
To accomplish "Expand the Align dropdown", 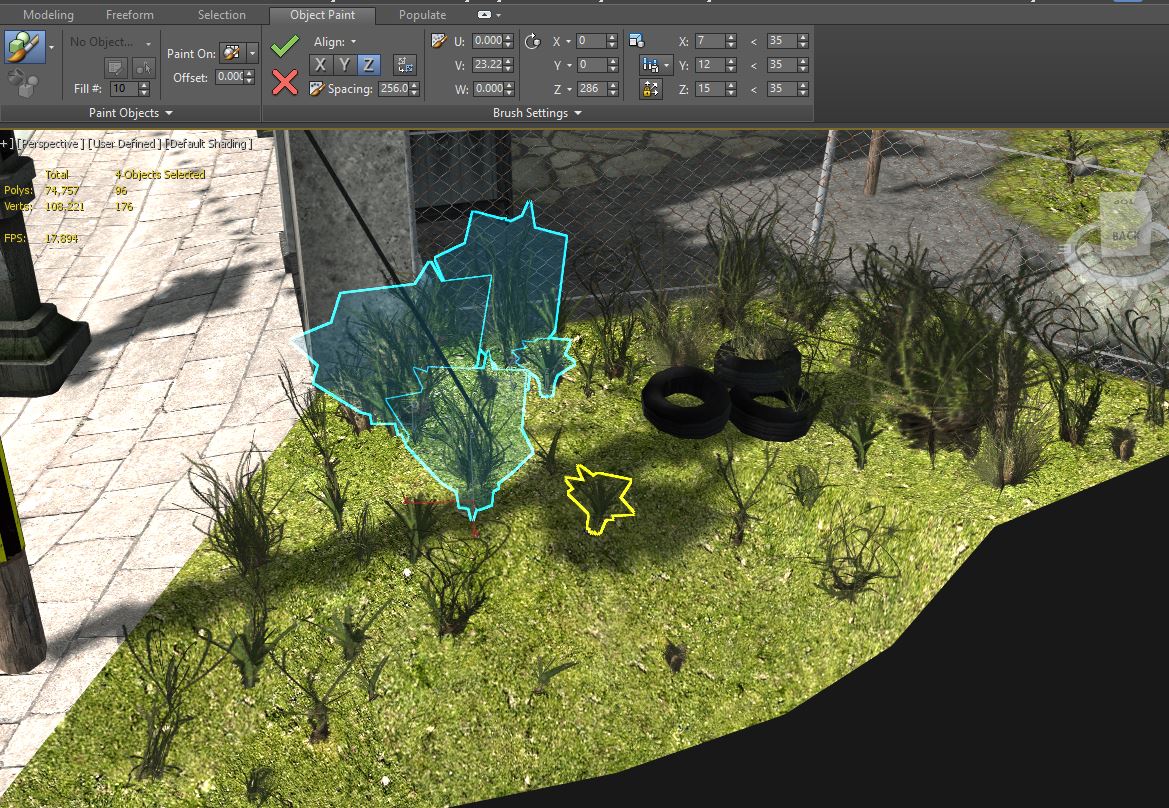I will point(334,42).
